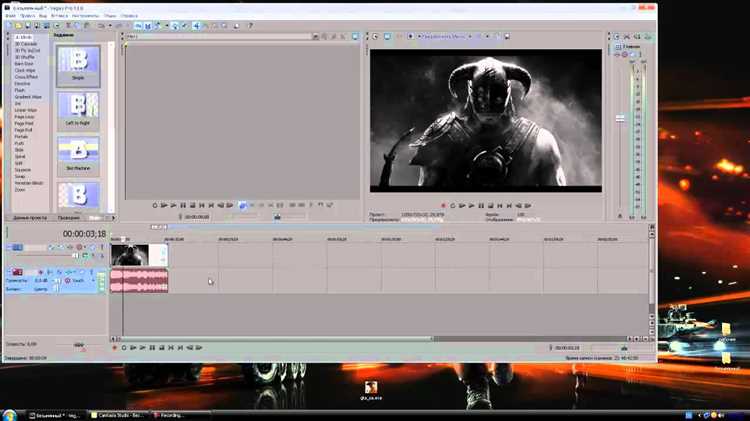Open project Properties toolbar icon
Viewport: 750px width, 421px height.
click(x=56, y=26)
